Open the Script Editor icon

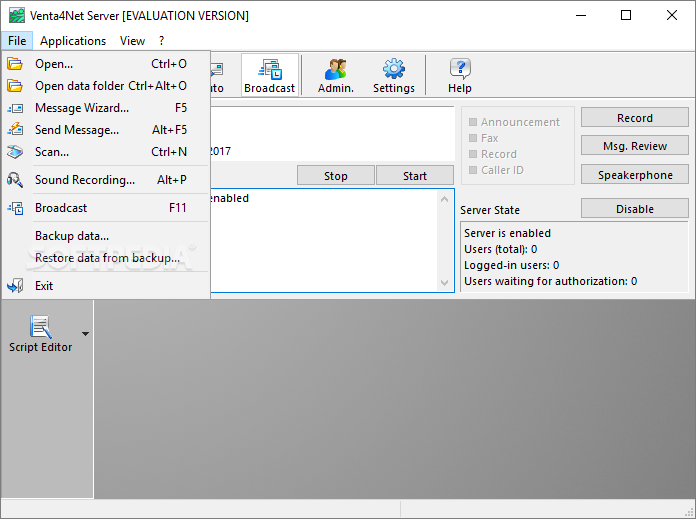point(40,334)
